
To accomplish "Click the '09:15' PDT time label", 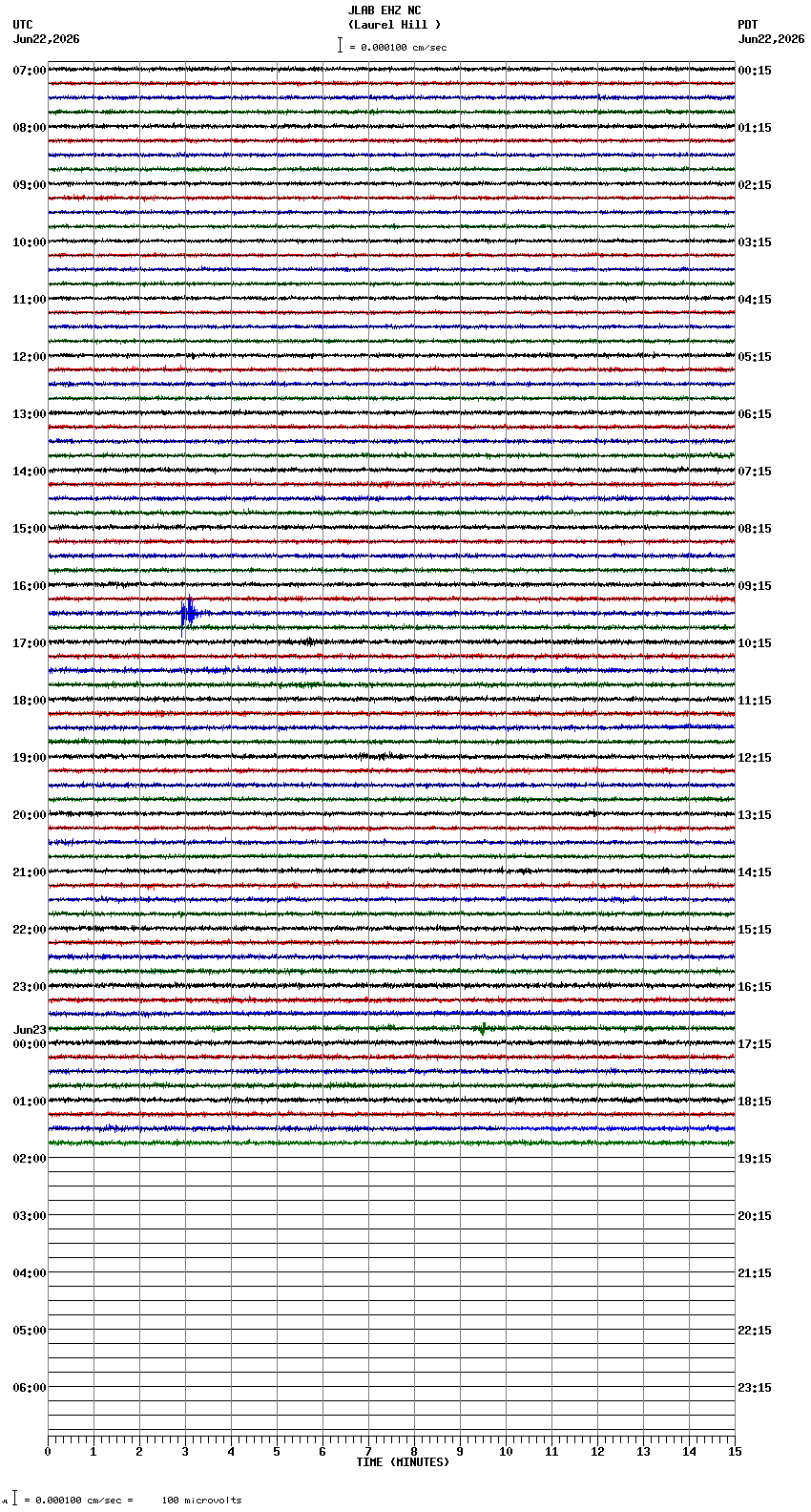I will 755,586.
